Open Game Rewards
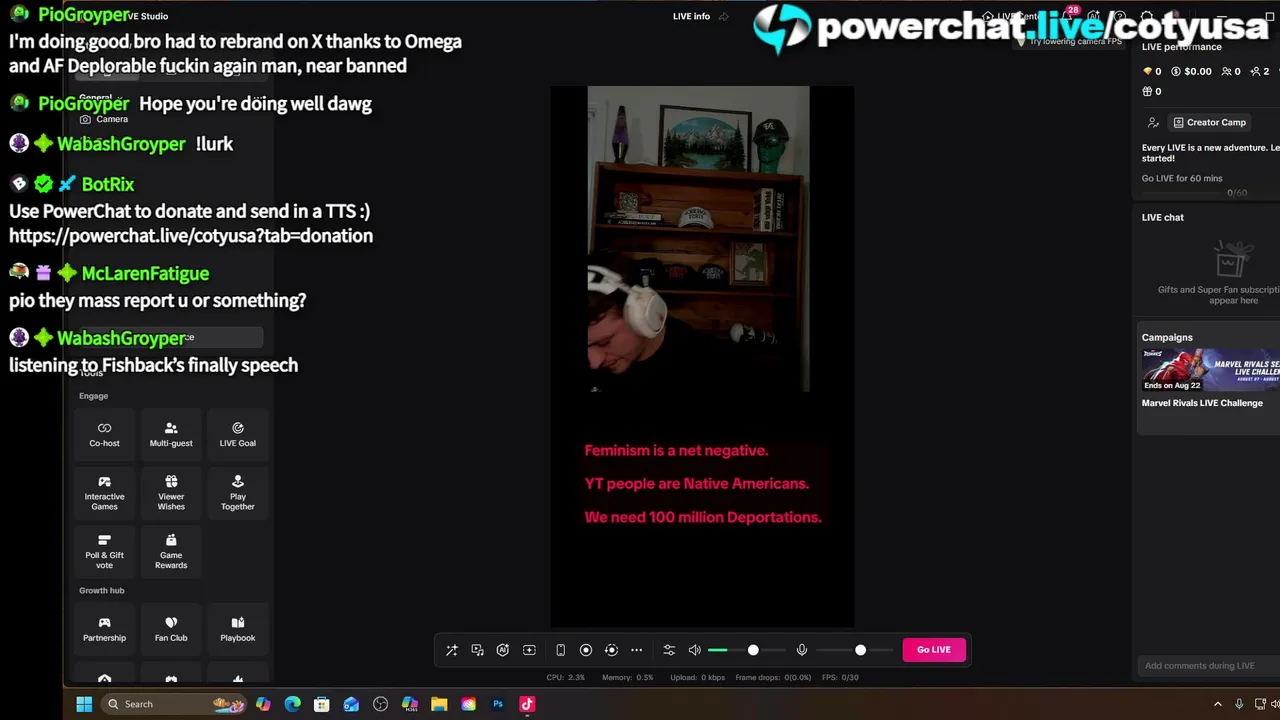The height and width of the screenshot is (720, 1280). tap(171, 552)
